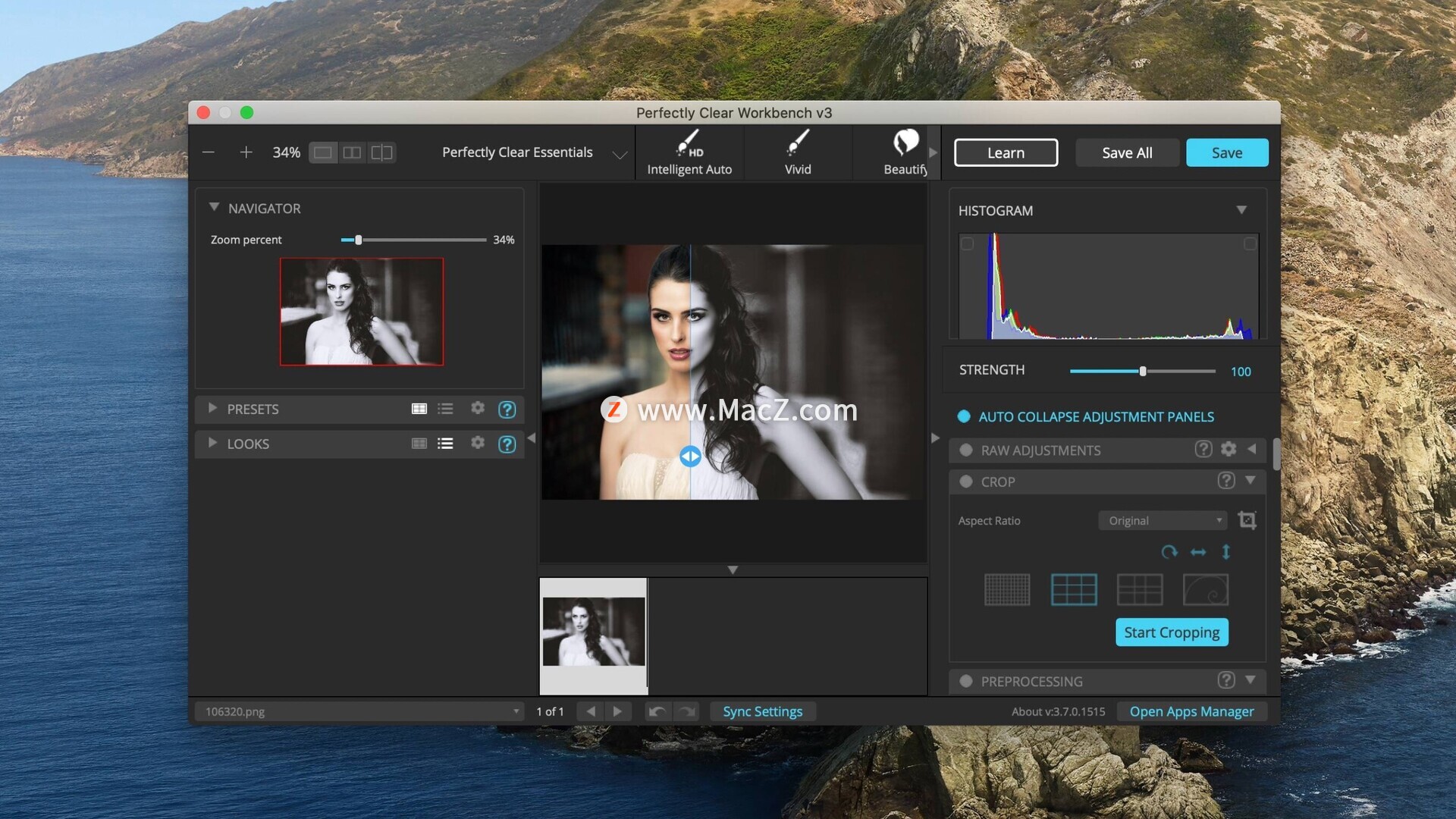Click Start Cropping button
1456x819 pixels.
click(1172, 632)
